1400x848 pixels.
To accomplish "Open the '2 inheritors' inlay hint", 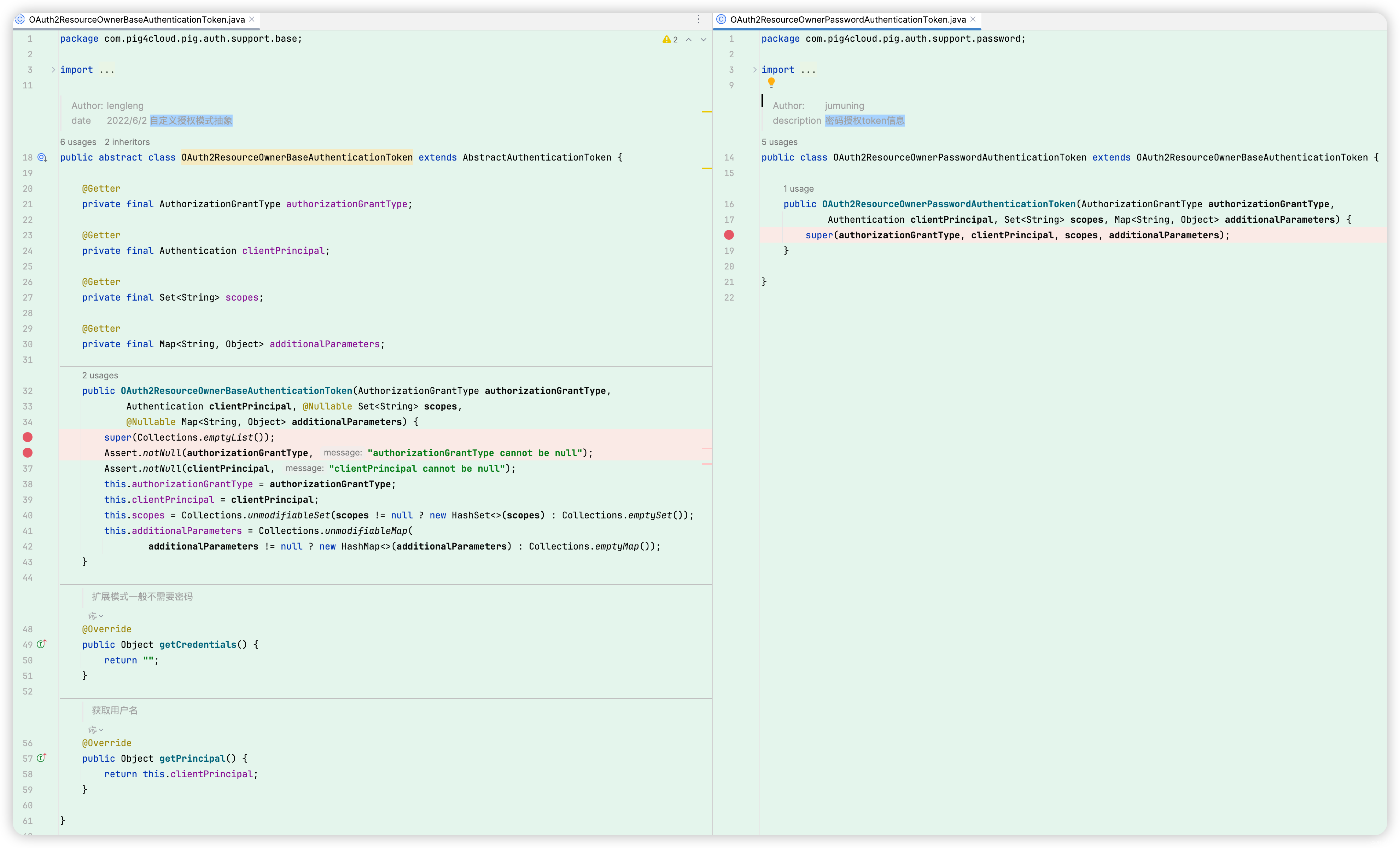I will click(127, 142).
